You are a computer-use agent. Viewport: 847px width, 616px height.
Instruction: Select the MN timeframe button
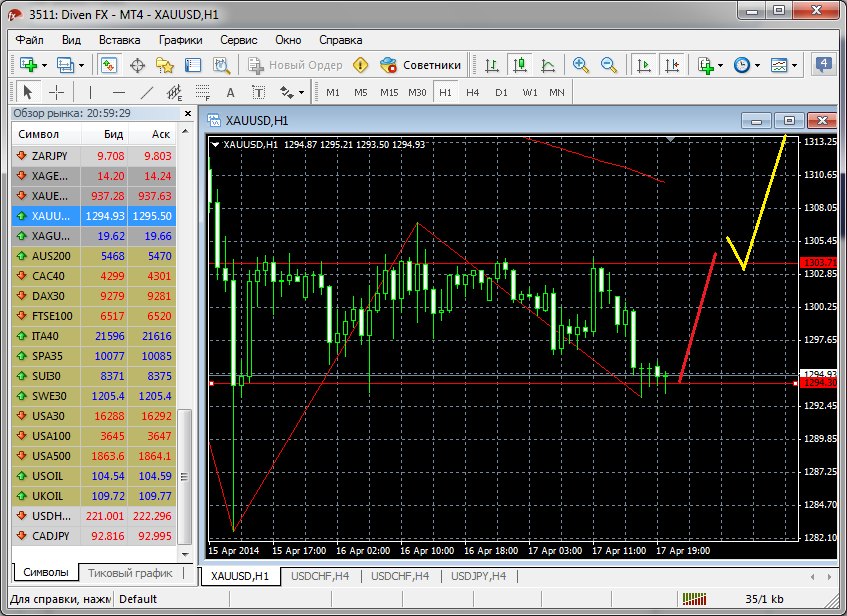point(557,92)
